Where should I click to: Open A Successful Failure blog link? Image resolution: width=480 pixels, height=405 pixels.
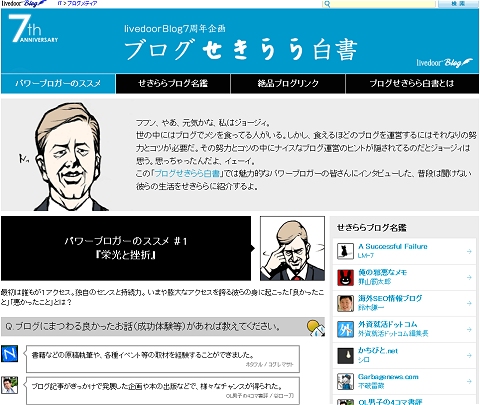pyautogui.click(x=393, y=246)
